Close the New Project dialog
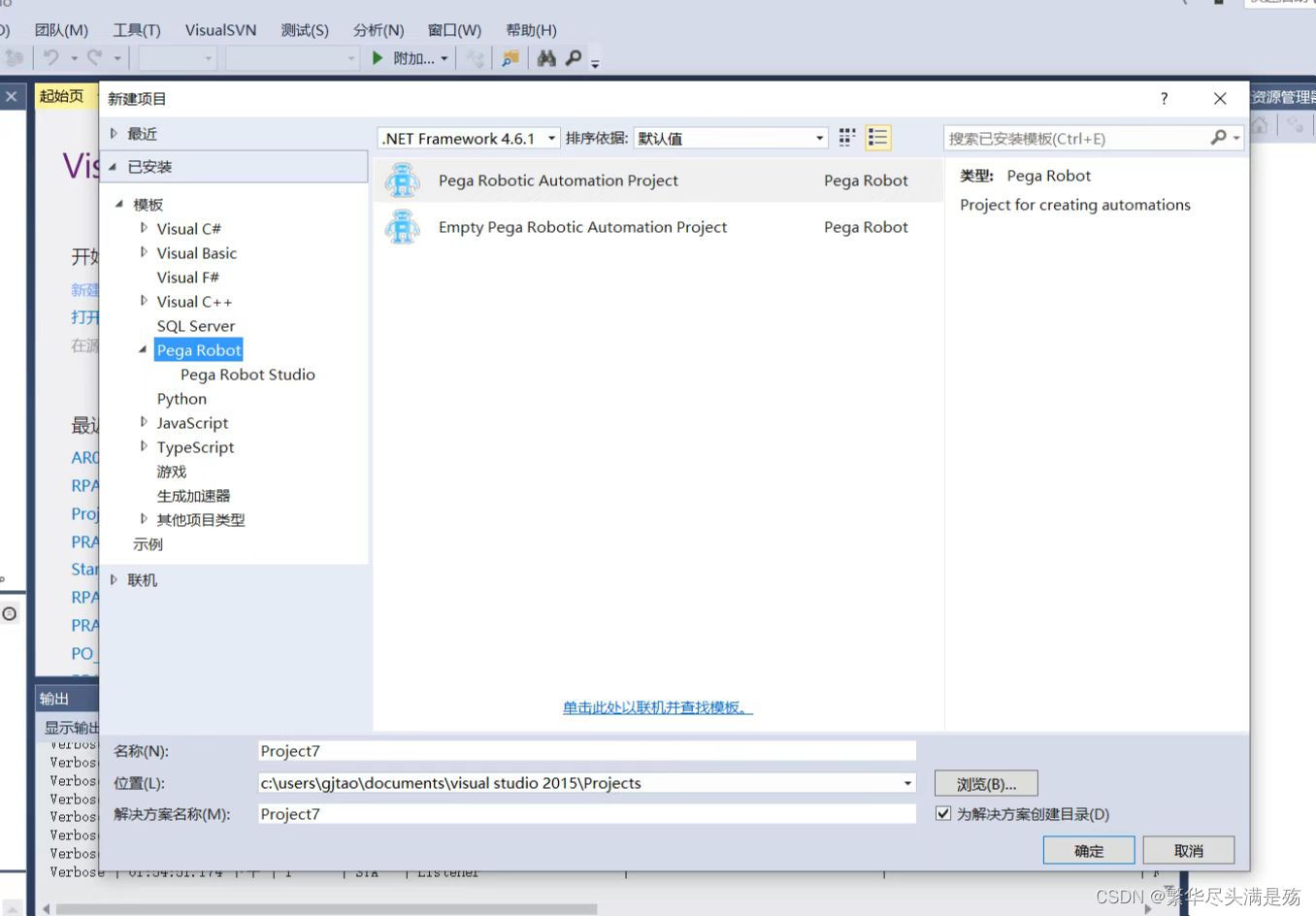1316x916 pixels. [x=1220, y=98]
